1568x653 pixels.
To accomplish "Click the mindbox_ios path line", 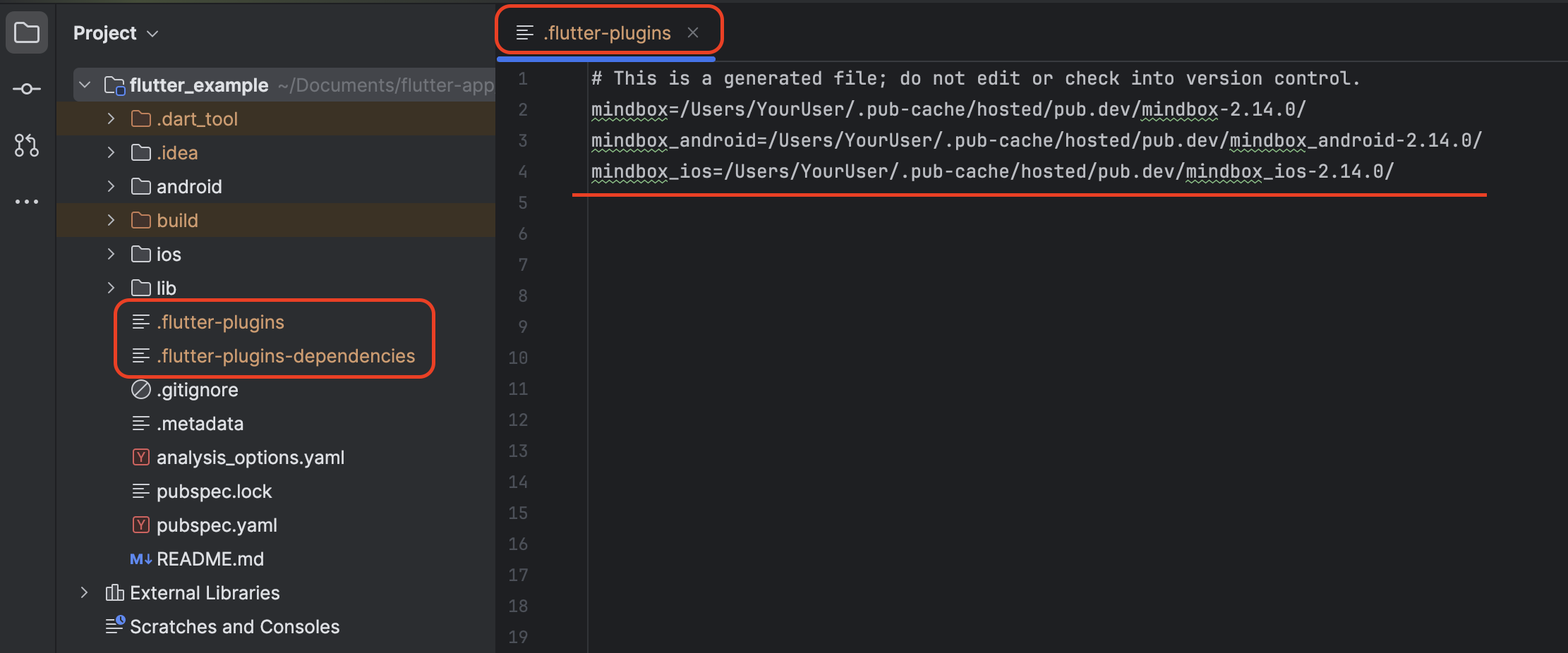I will tap(993, 171).
